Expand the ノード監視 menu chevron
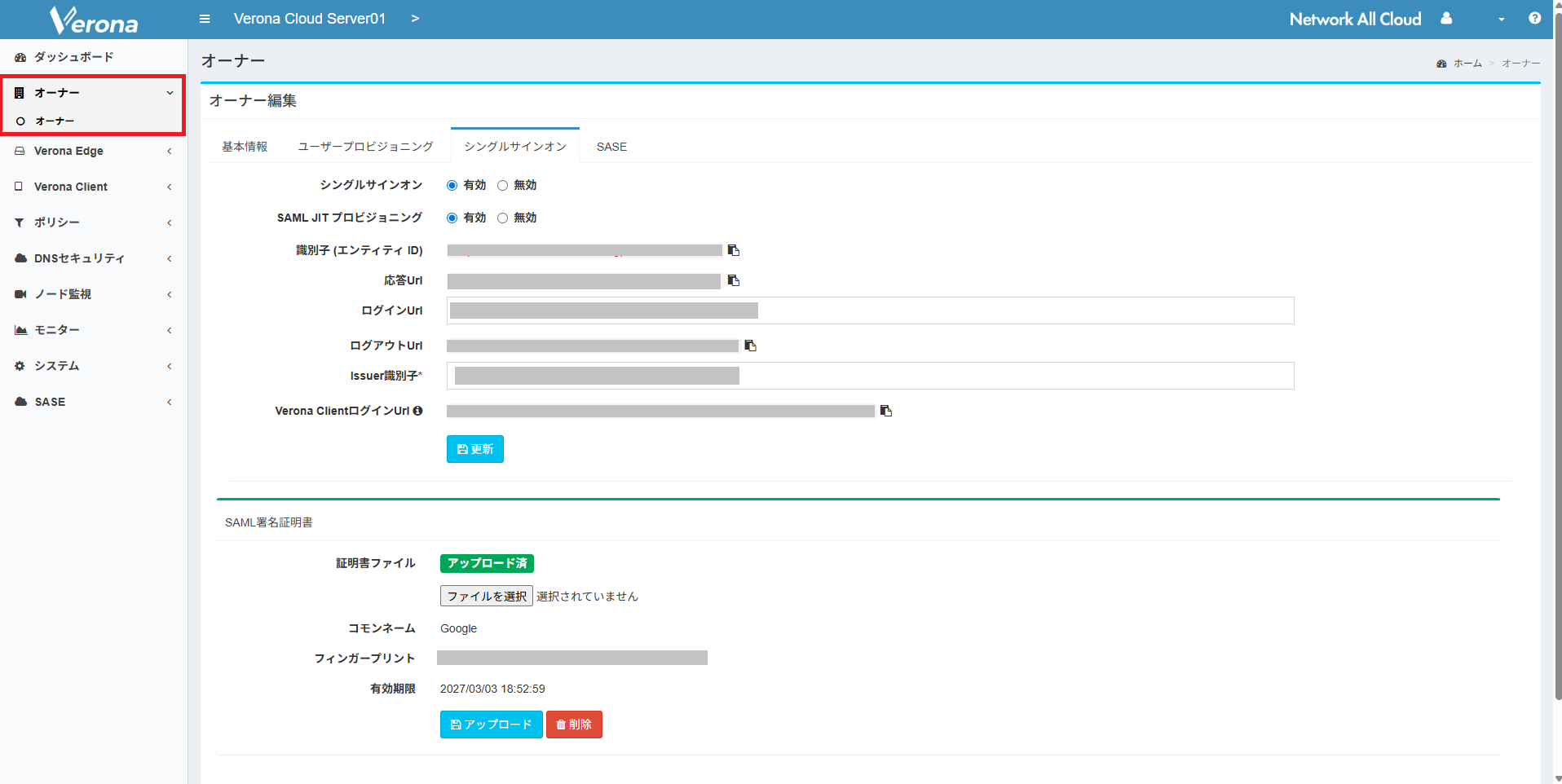The width and height of the screenshot is (1562, 784). pos(170,294)
